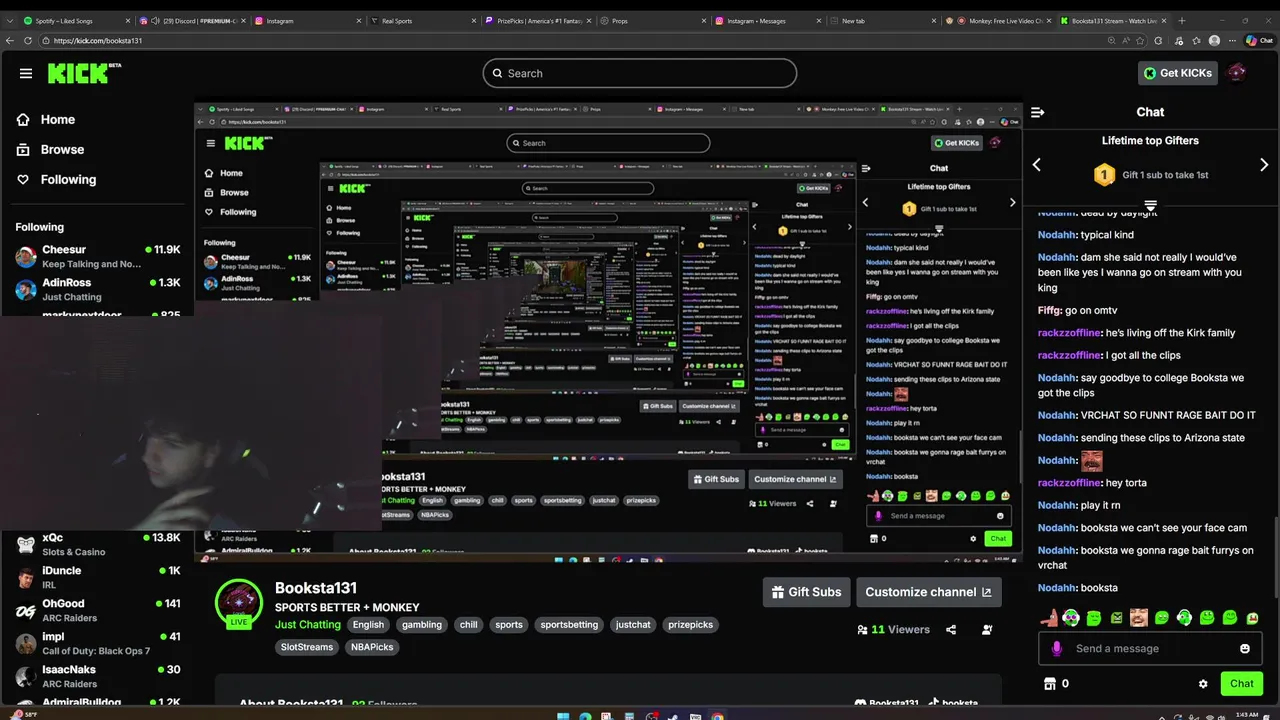Click the Just Chatting category link
This screenshot has width=1280, height=720.
point(308,625)
